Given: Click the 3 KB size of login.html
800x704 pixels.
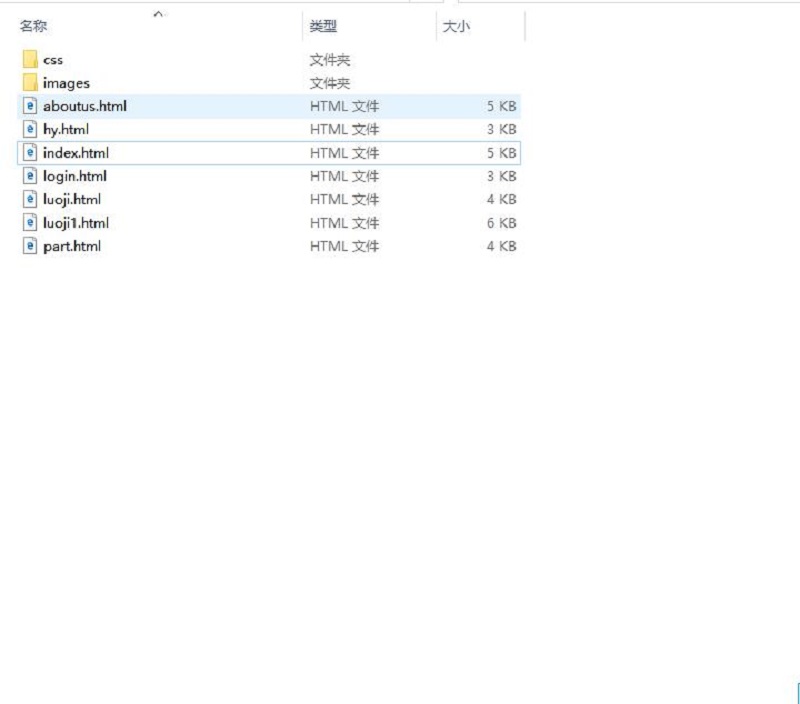Looking at the screenshot, I should click(502, 177).
